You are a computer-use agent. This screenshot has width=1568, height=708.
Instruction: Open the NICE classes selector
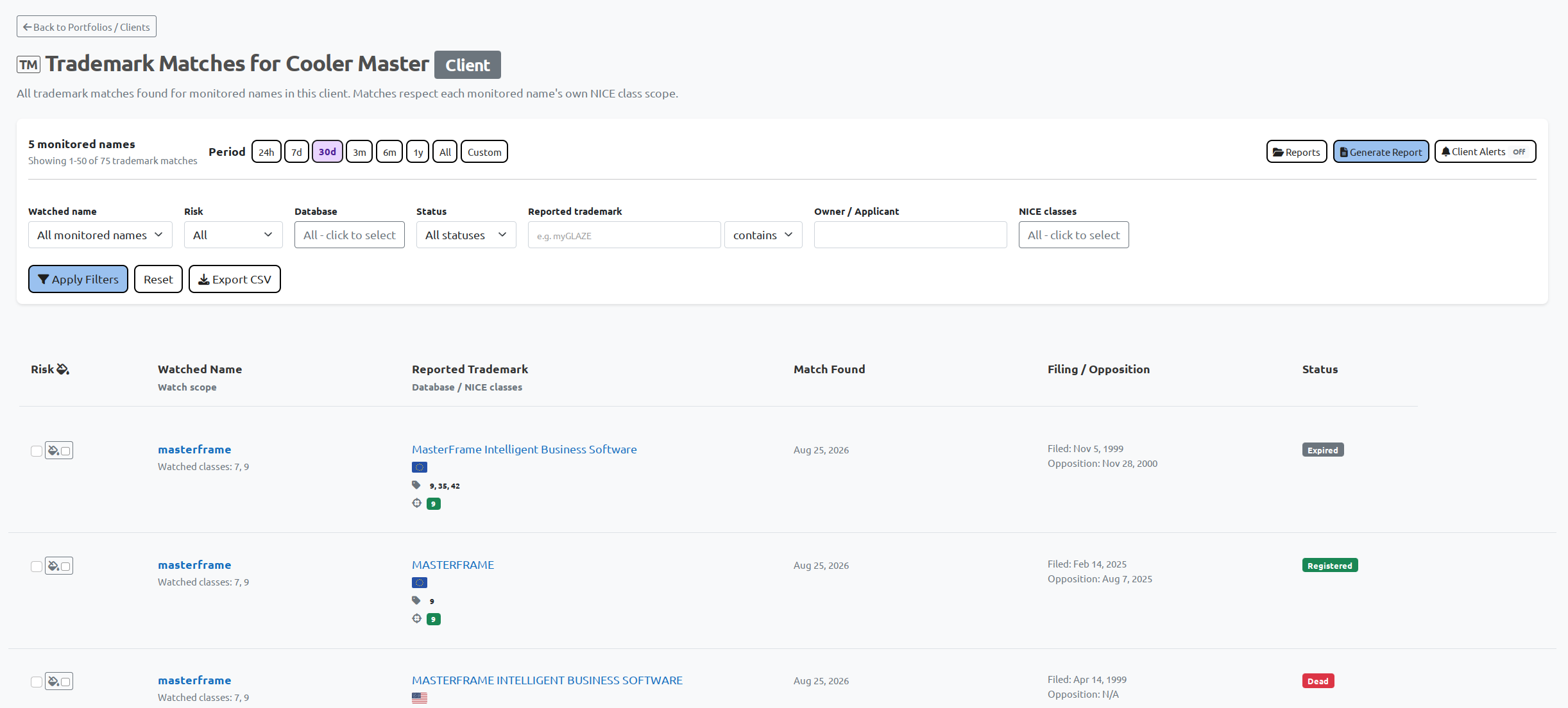[1074, 235]
